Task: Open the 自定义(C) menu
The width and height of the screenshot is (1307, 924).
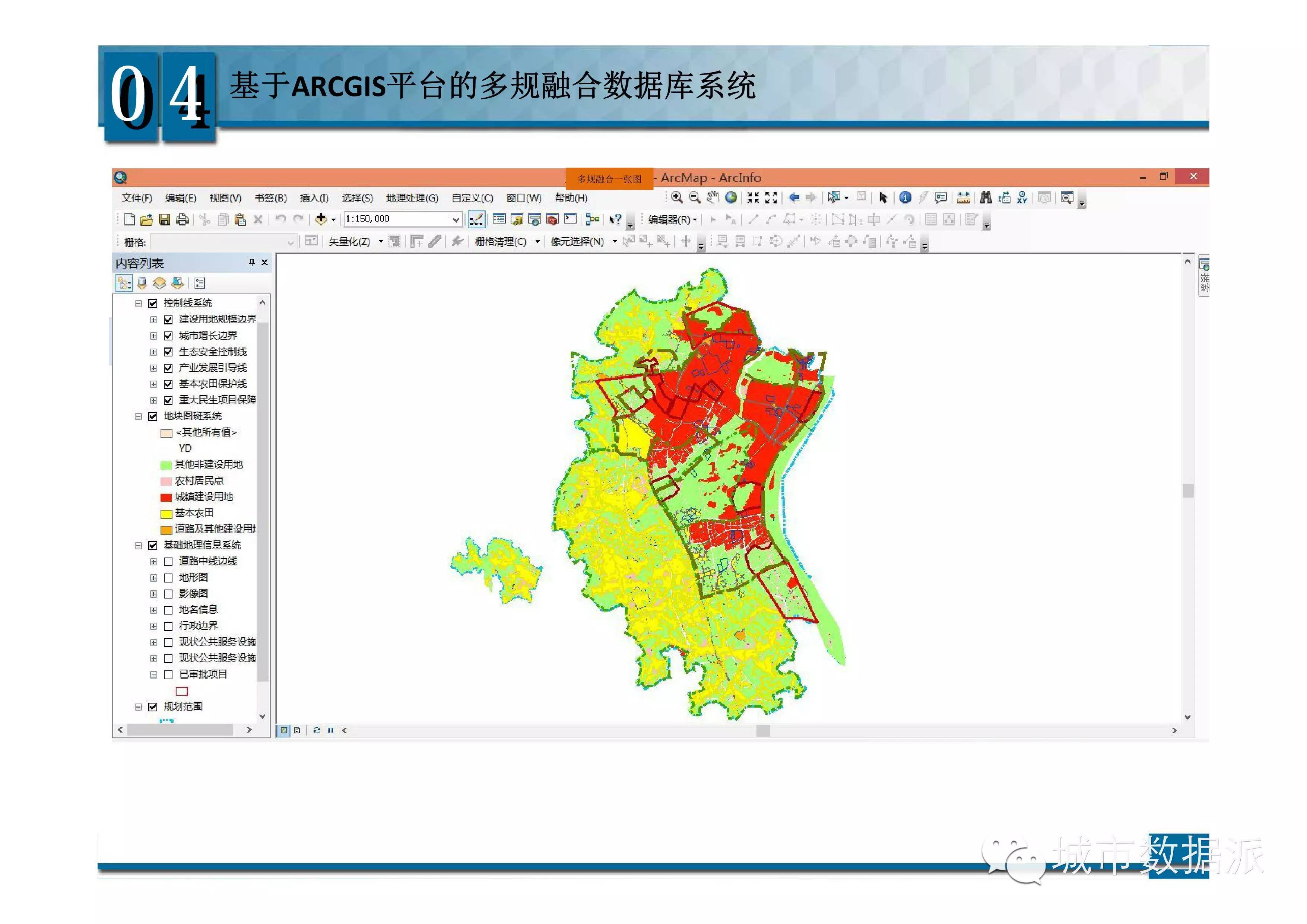Action: pyautogui.click(x=472, y=197)
